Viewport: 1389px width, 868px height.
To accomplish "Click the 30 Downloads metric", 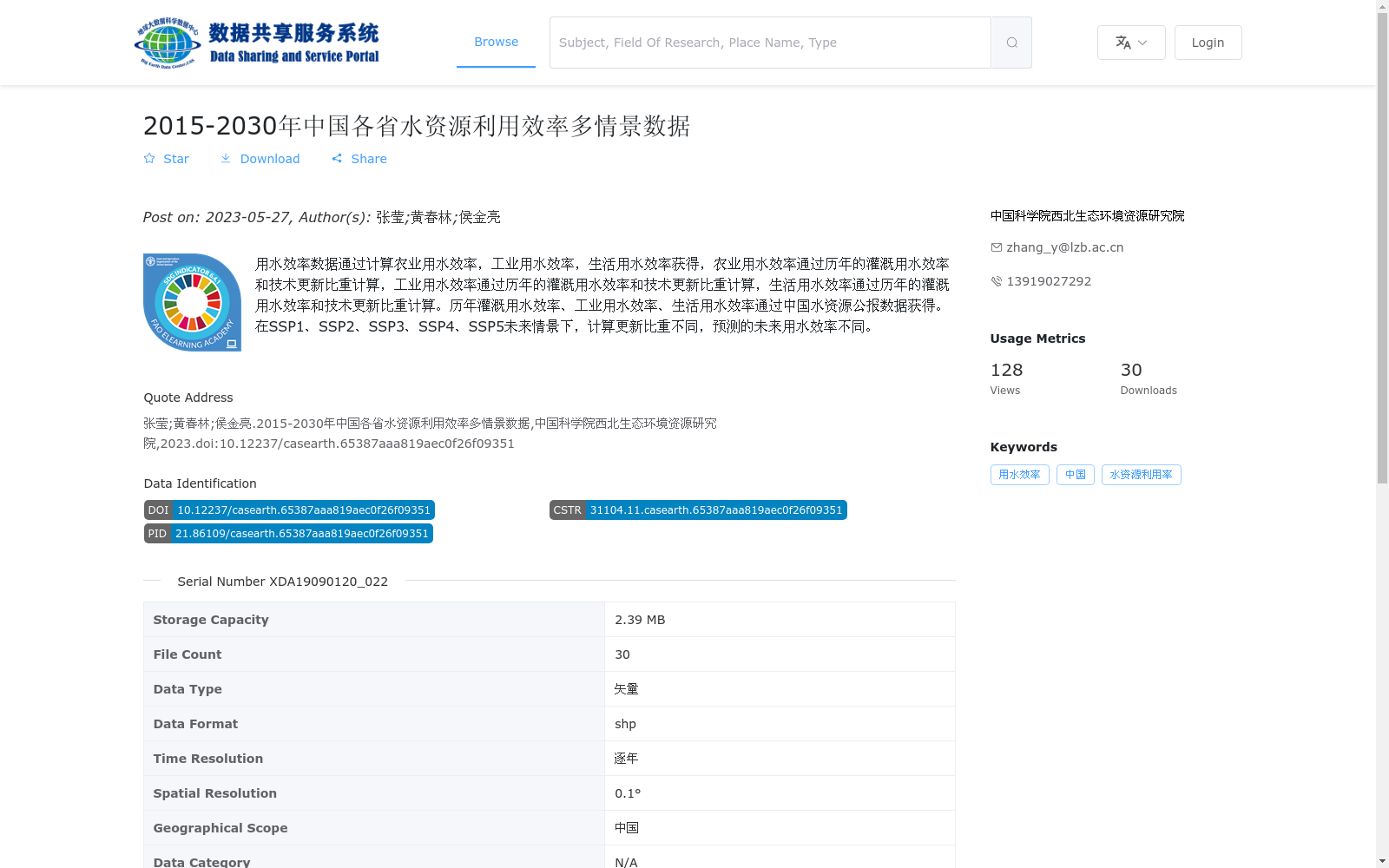I will 1149,378.
